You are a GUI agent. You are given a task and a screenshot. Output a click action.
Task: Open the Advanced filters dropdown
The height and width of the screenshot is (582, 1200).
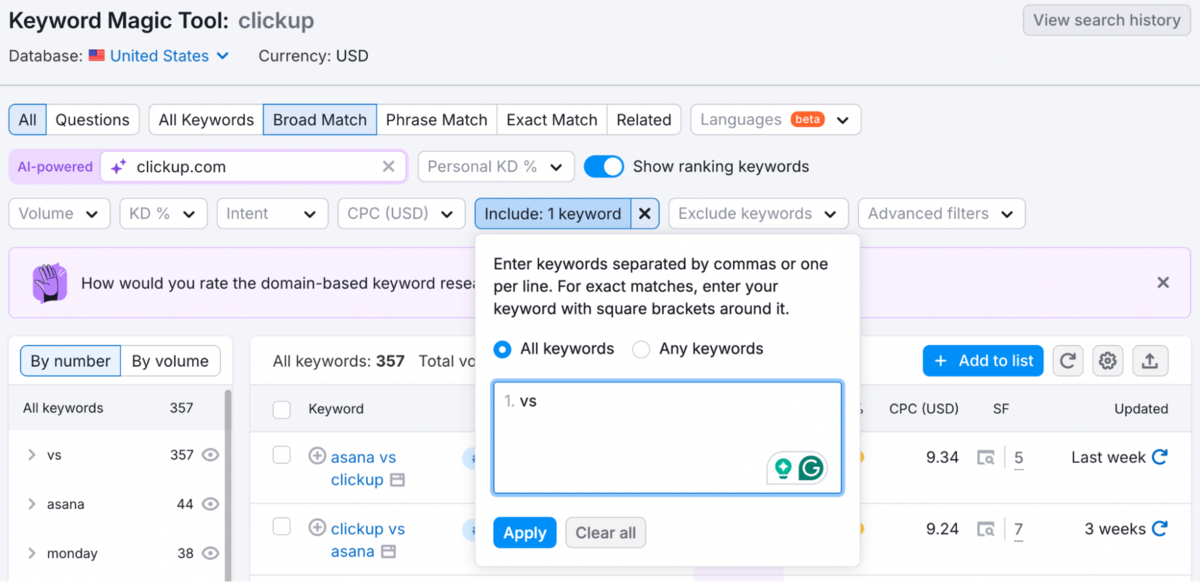[x=941, y=213]
